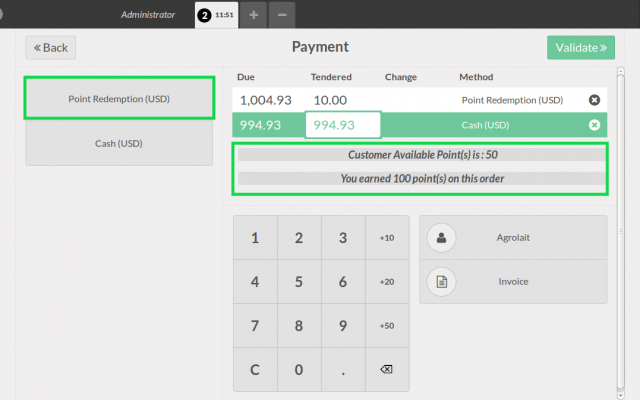Screen dimensions: 640x400
Task: Click Customer Available Points message
Action: coord(422,155)
